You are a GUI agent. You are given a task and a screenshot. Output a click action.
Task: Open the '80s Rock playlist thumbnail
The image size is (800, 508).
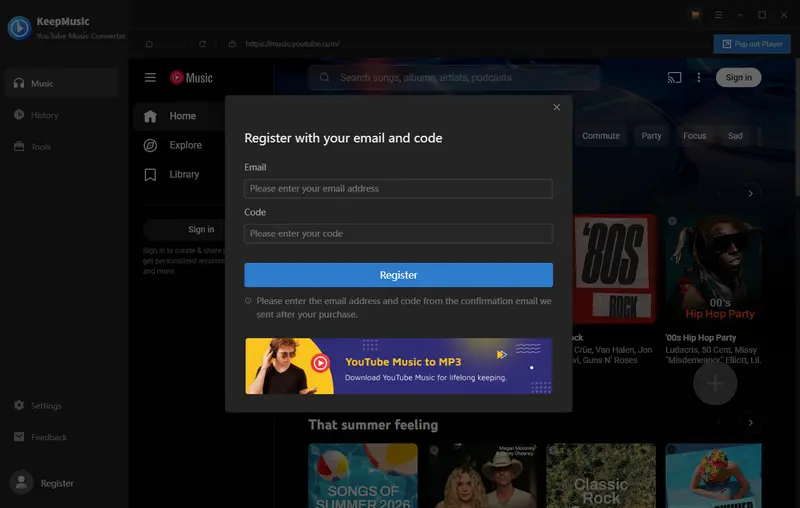click(x=614, y=269)
